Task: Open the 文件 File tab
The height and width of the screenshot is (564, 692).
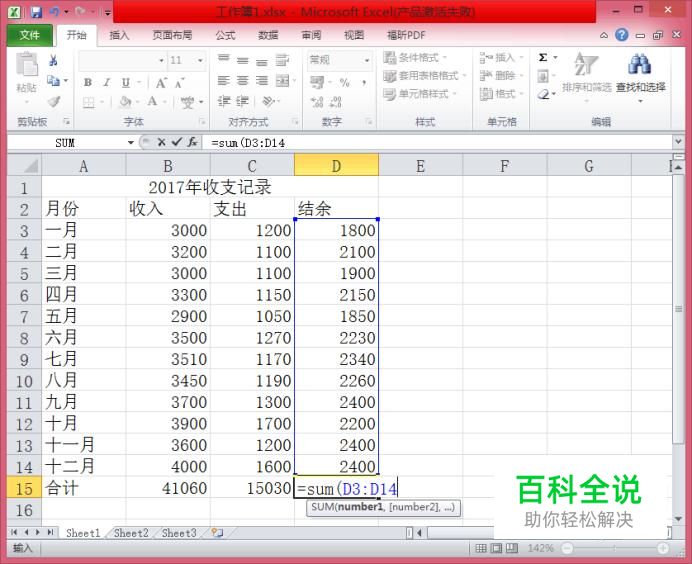Action: (x=30, y=35)
